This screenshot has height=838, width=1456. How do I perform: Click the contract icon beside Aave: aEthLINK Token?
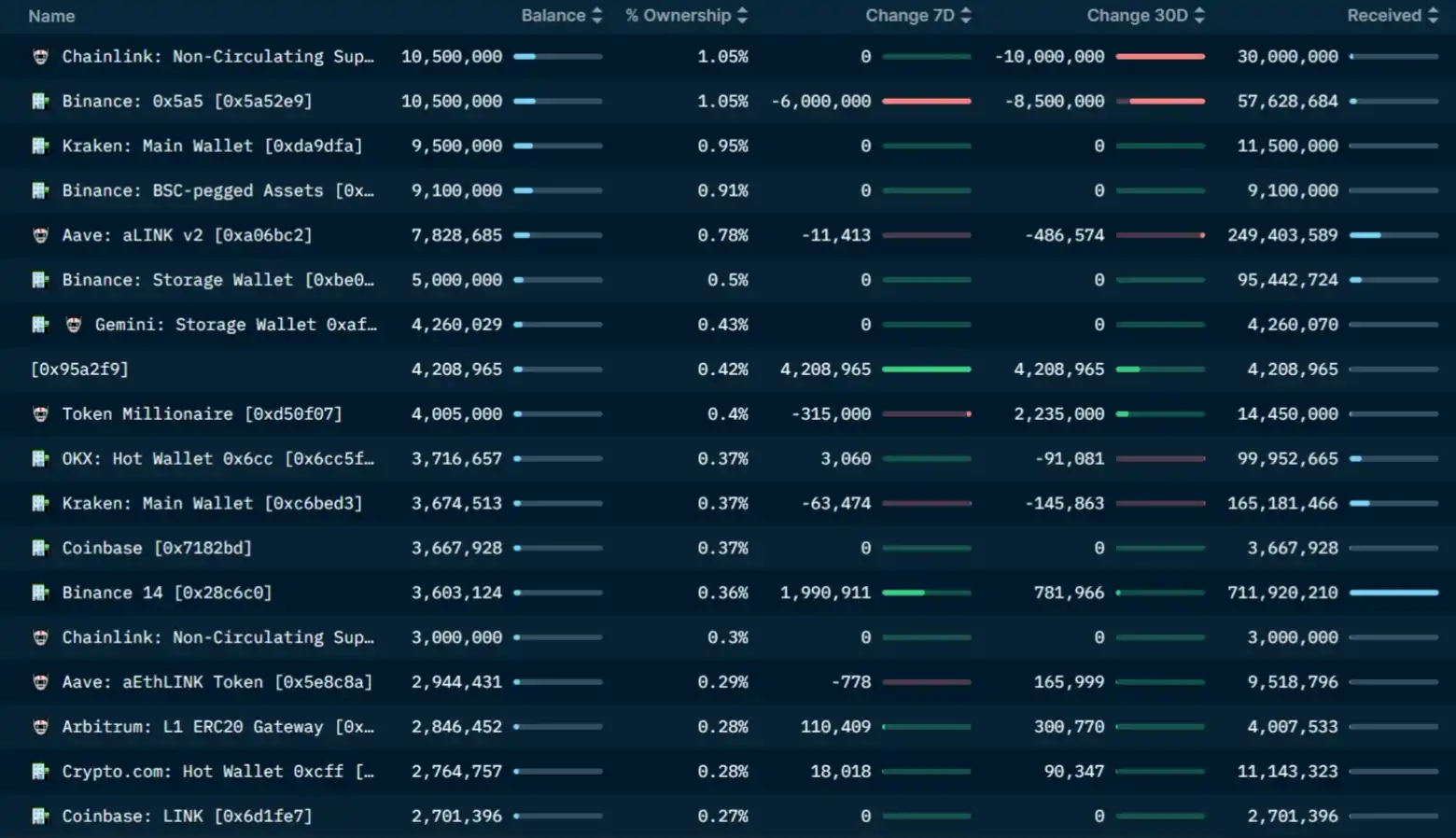pyautogui.click(x=40, y=683)
